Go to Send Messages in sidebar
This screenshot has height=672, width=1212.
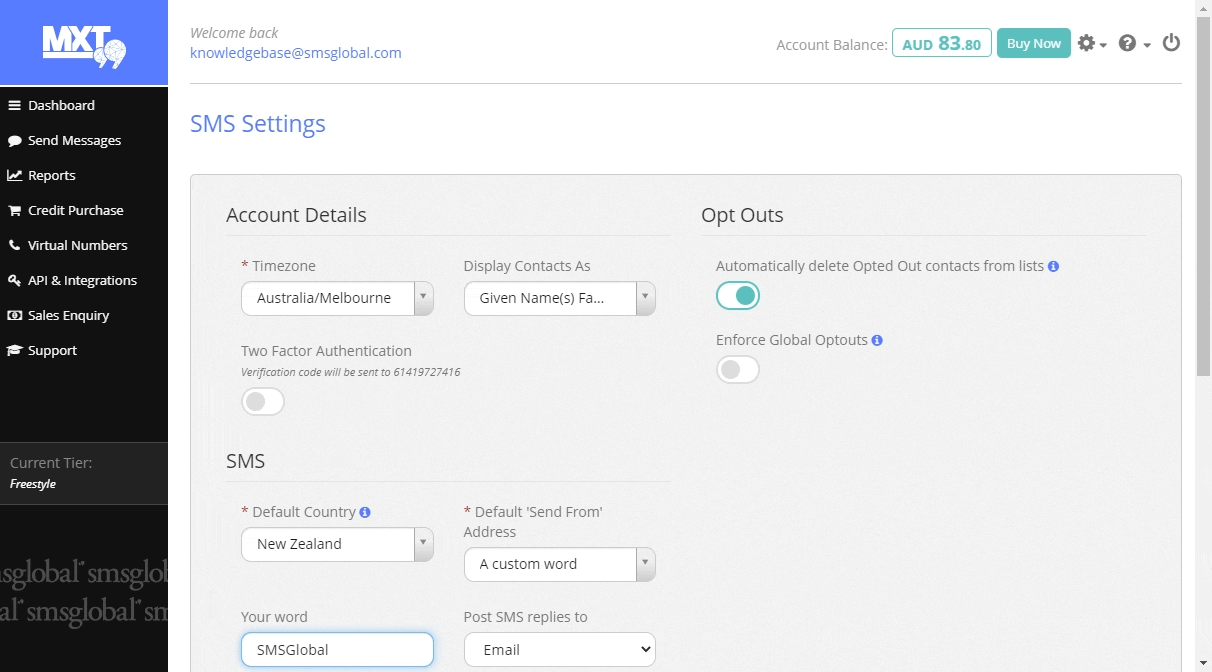(x=74, y=141)
